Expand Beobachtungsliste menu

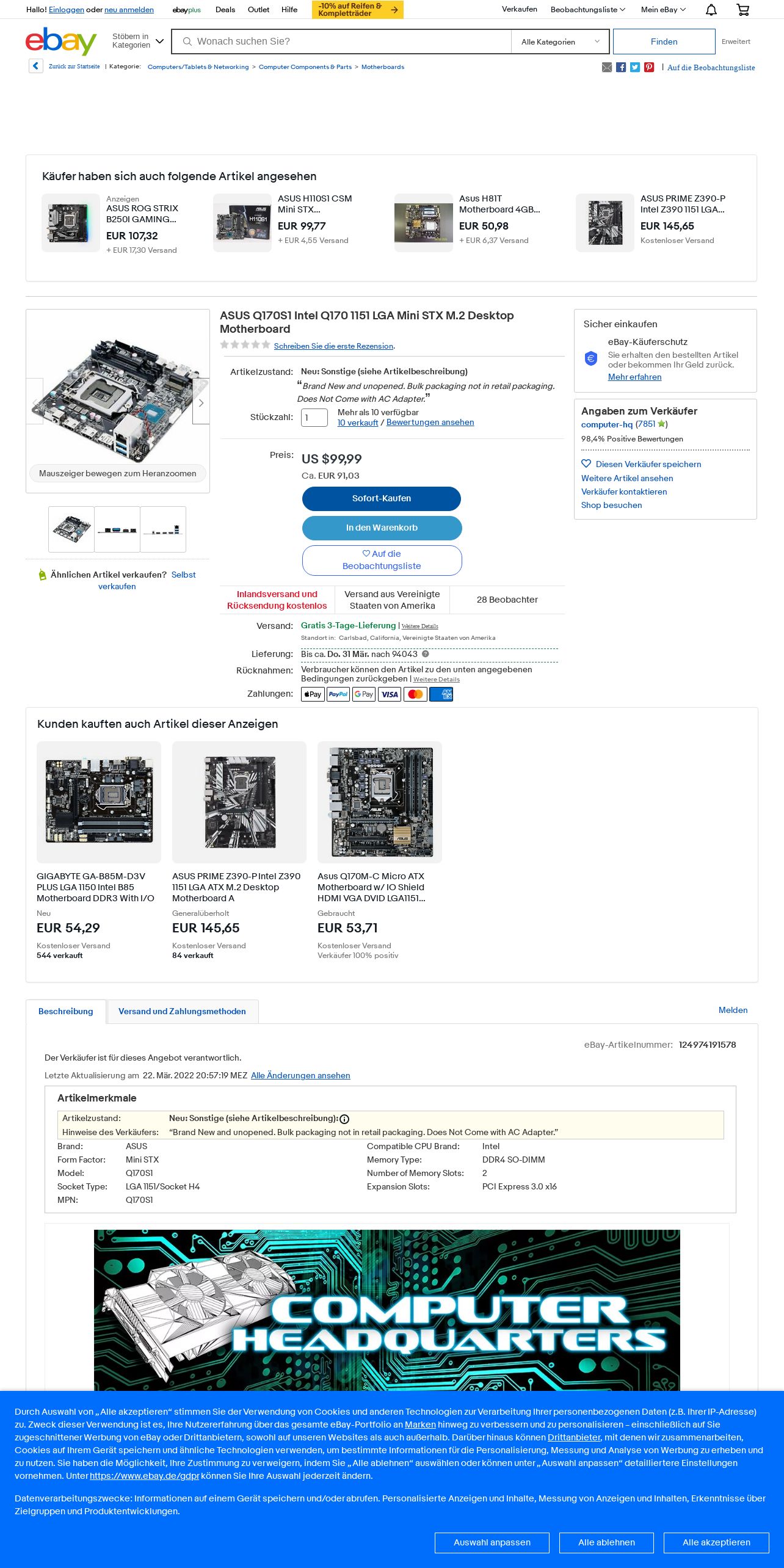pyautogui.click(x=587, y=10)
